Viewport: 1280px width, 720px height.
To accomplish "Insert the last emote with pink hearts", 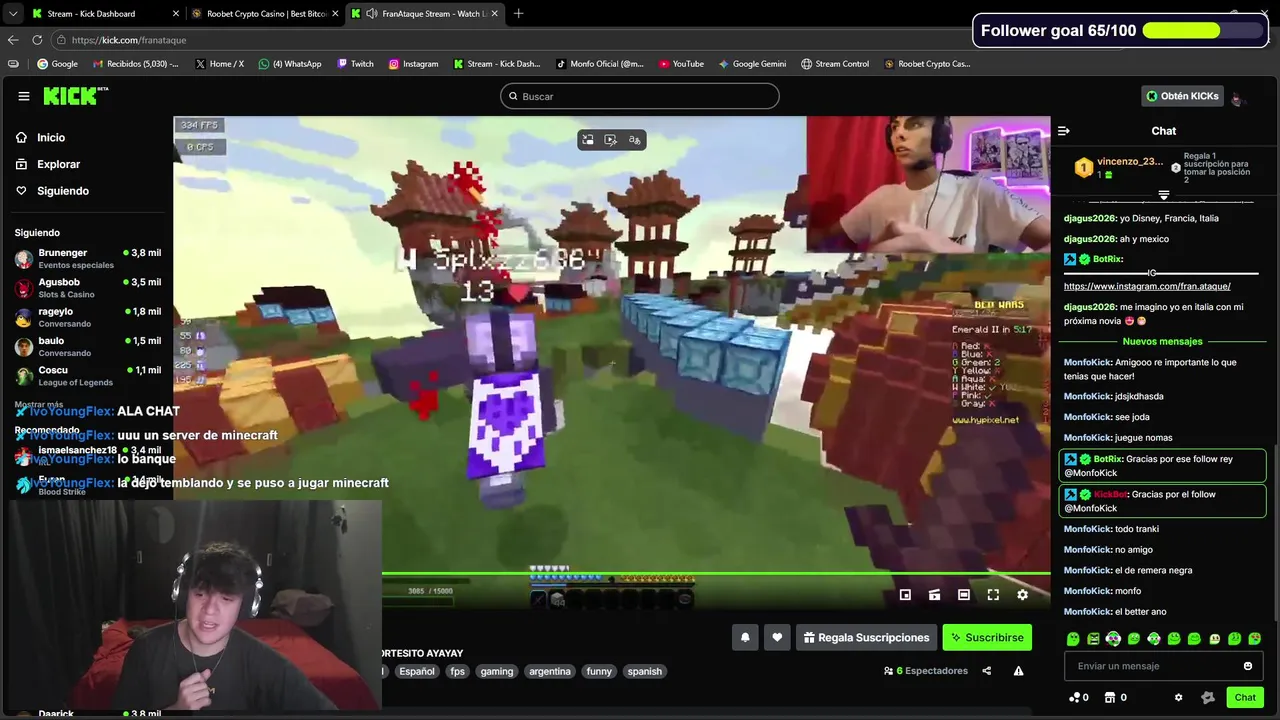I will 1255,639.
